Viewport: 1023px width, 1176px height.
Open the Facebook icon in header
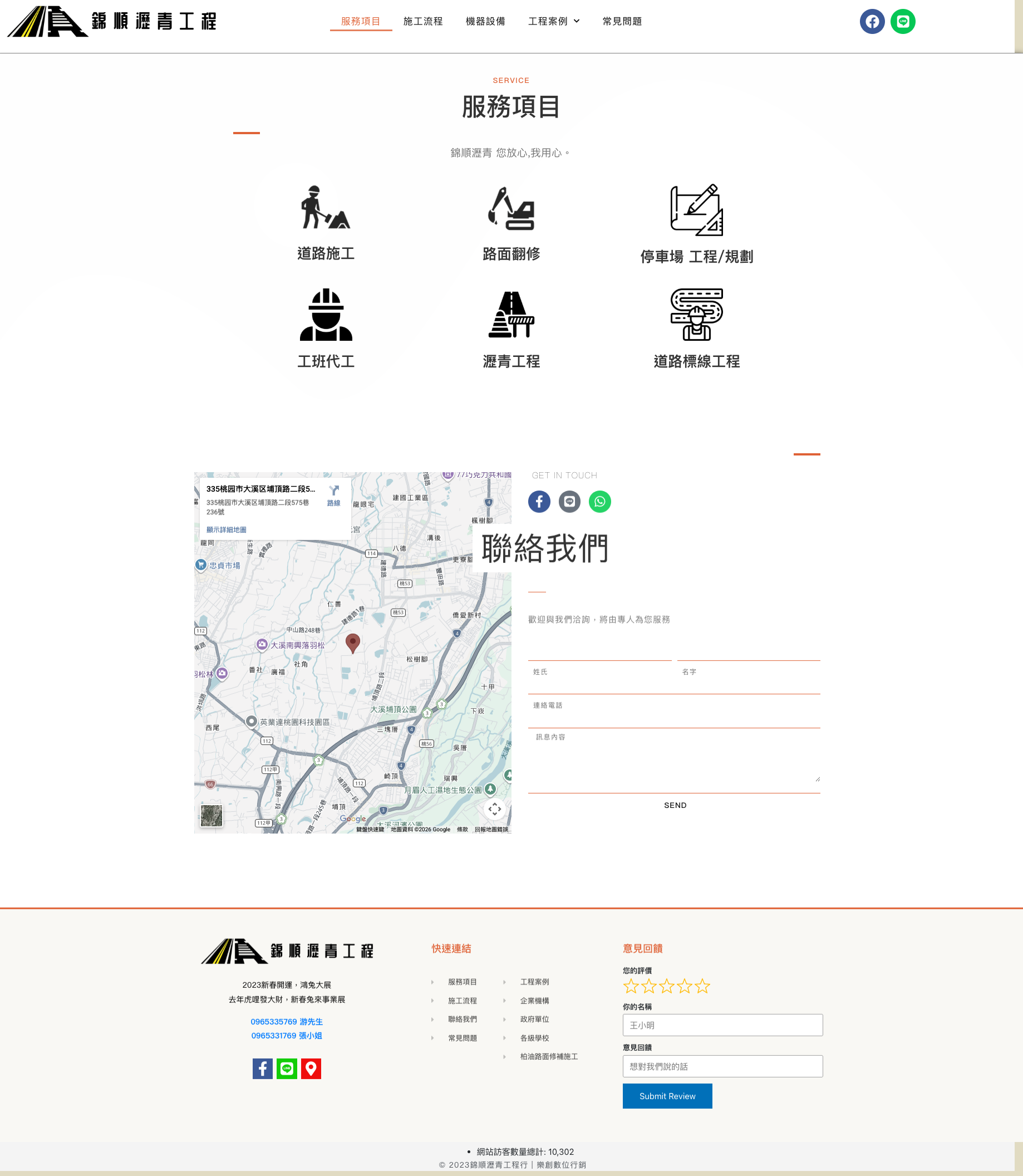pos(872,22)
